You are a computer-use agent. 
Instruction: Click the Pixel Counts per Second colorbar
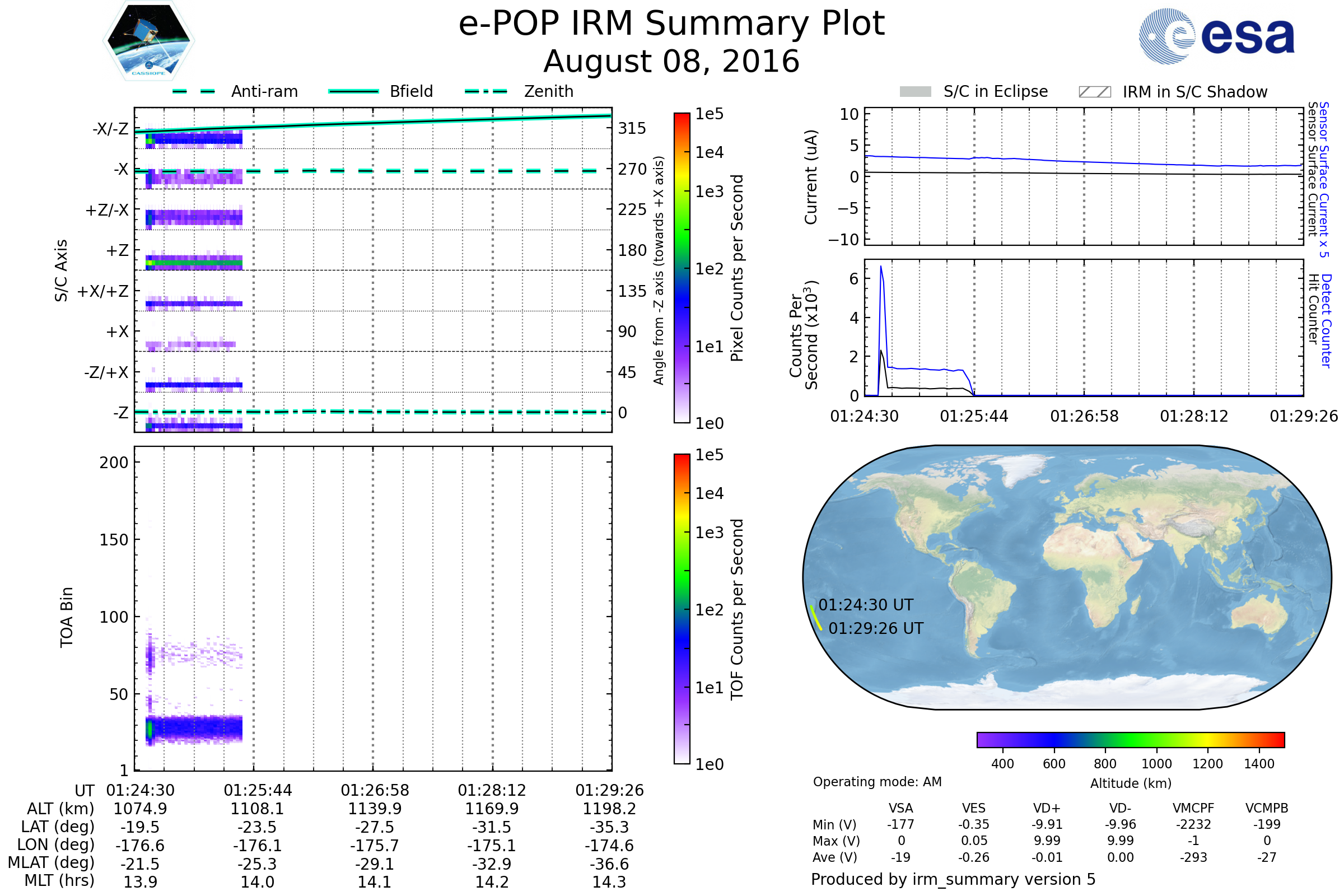point(682,268)
